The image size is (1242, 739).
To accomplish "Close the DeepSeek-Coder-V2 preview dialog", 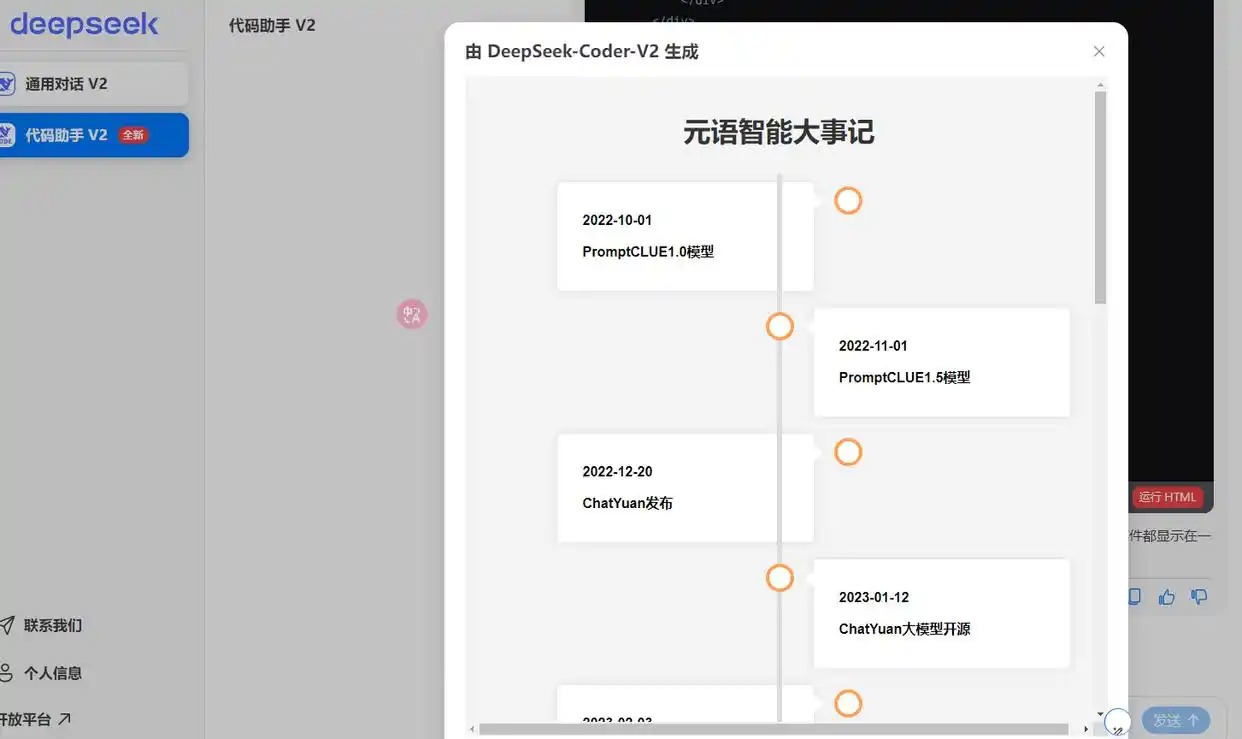I will pos(1099,51).
